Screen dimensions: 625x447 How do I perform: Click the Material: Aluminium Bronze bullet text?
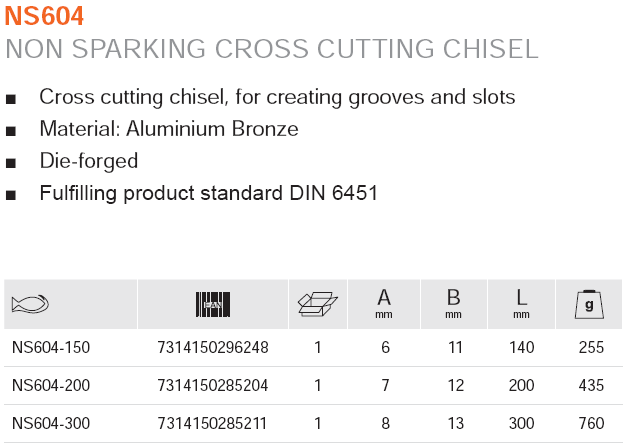169,129
